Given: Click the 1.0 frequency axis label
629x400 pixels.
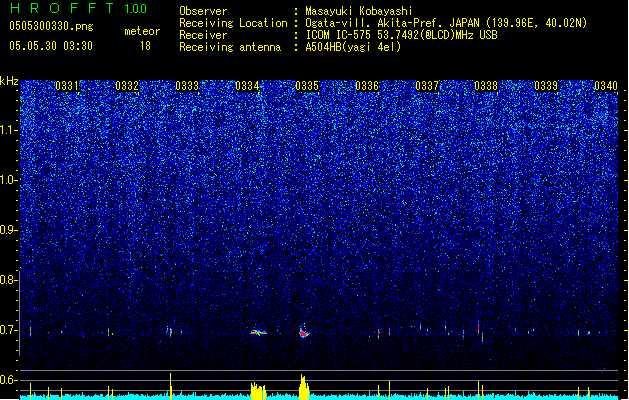Looking at the screenshot, I should 8,180.
